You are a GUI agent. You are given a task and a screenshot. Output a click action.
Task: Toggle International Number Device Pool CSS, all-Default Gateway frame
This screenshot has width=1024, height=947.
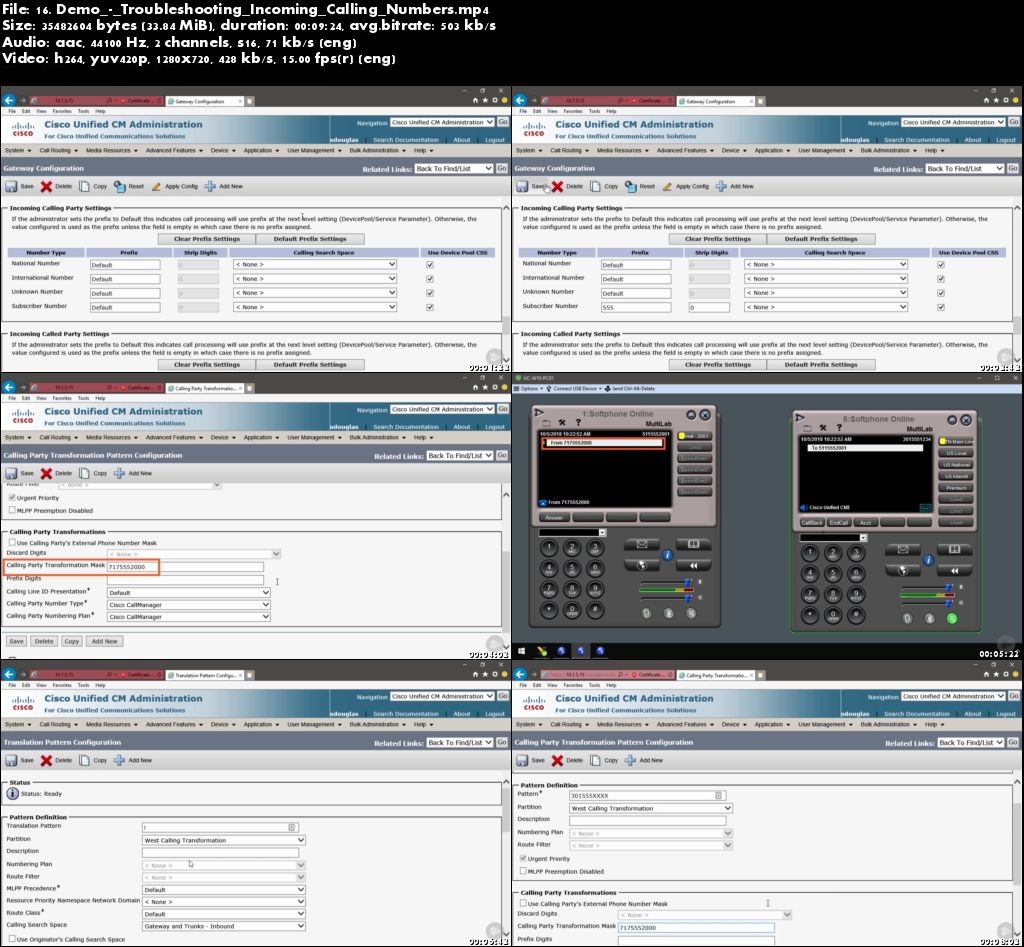pos(430,279)
